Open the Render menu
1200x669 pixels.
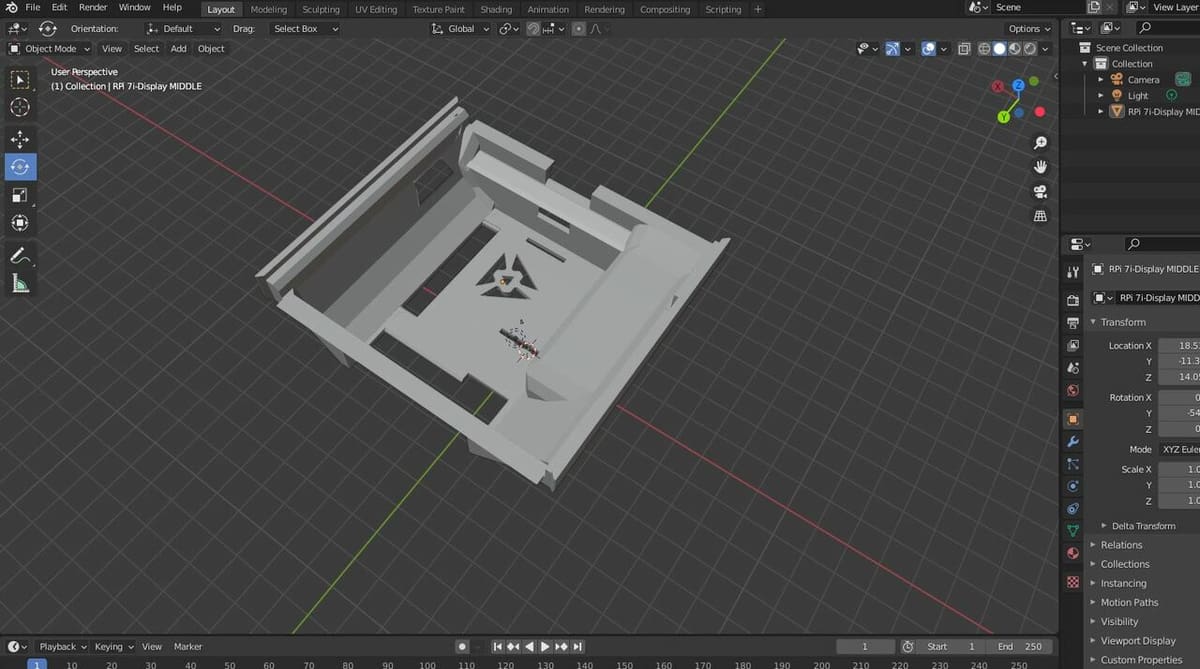(x=93, y=8)
